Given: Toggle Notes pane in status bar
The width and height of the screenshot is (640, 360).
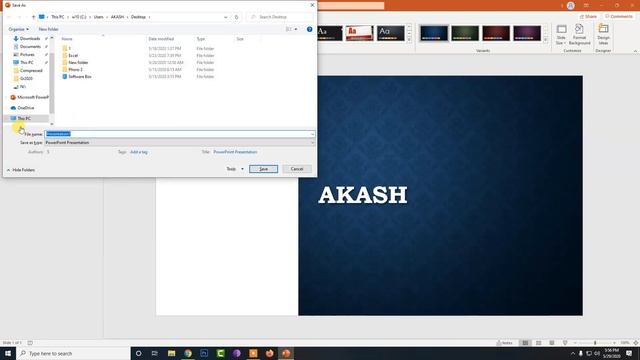Looking at the screenshot, I should point(504,343).
